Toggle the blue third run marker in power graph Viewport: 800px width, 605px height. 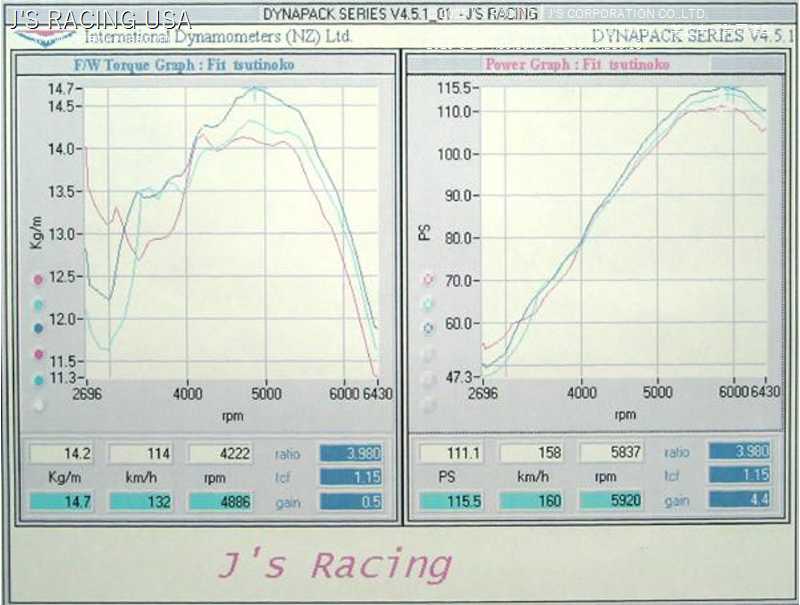[429, 327]
